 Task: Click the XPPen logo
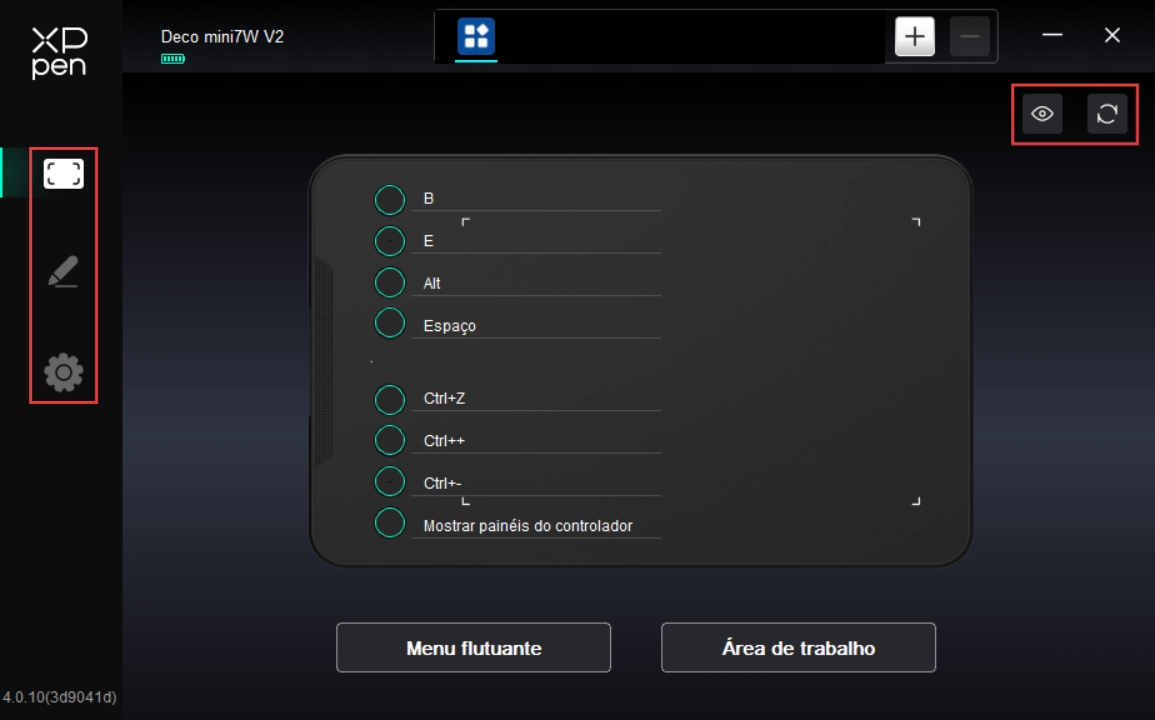[59, 52]
